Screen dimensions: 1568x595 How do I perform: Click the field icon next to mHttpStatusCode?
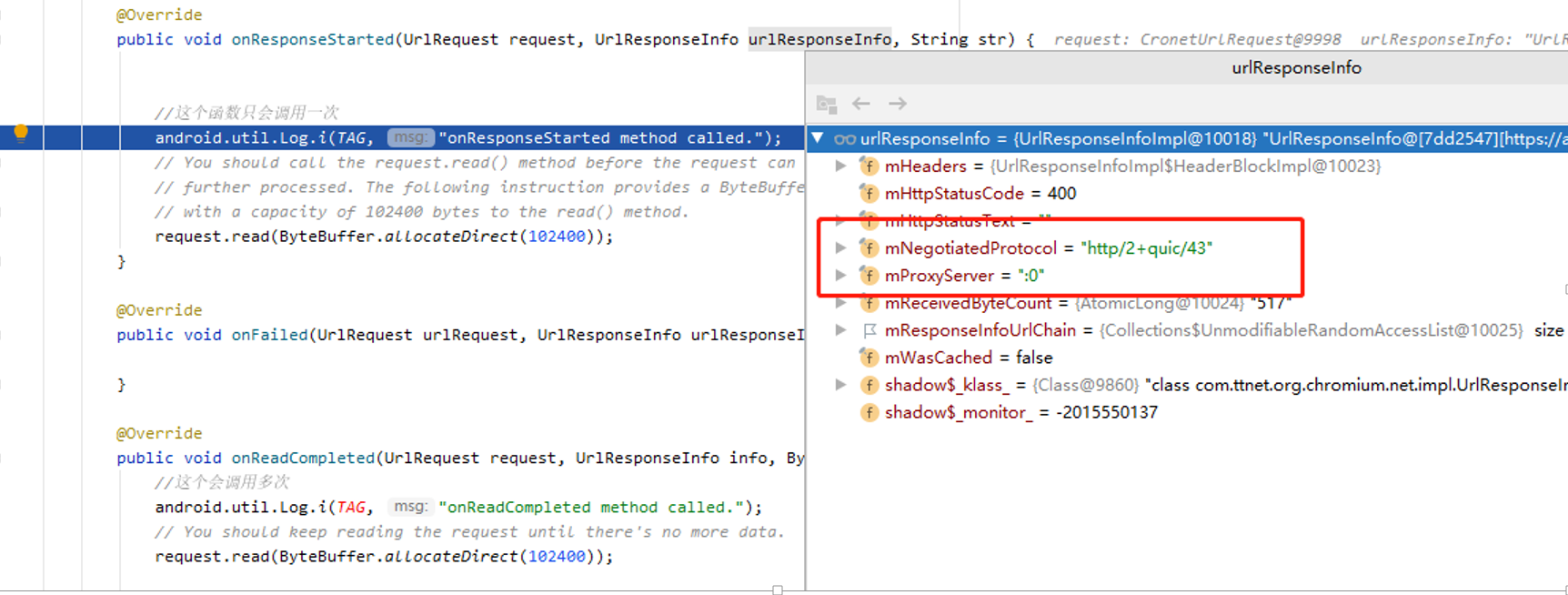point(869,194)
